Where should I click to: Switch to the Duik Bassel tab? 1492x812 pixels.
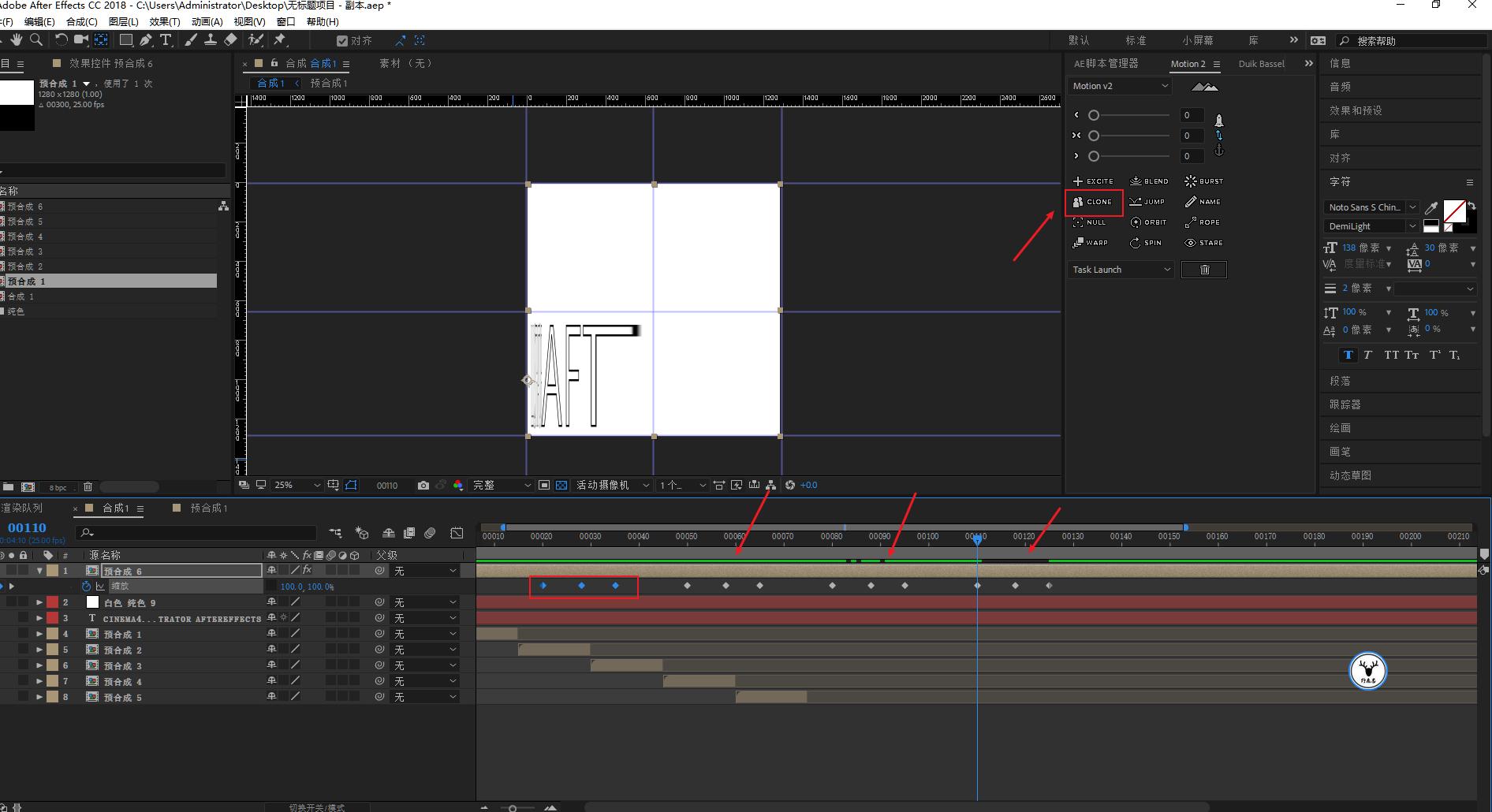[1260, 64]
